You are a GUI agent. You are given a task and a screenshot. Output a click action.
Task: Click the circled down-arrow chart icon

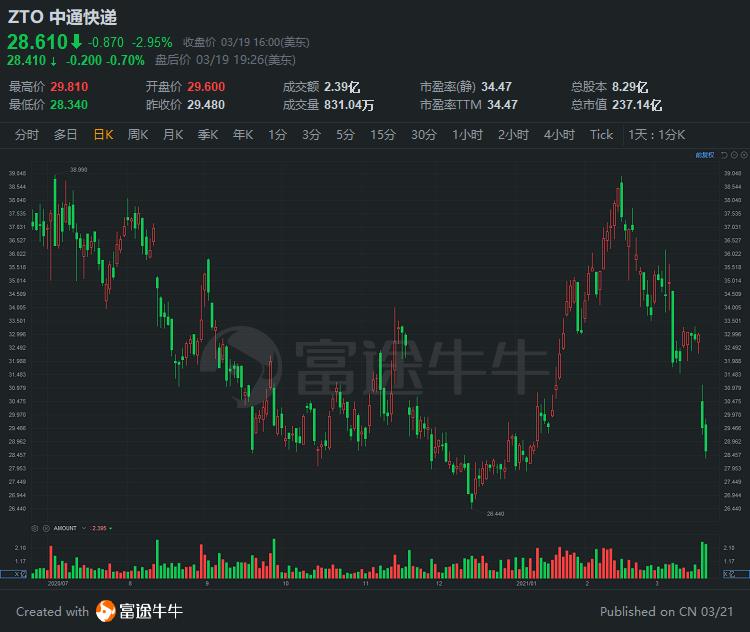point(734,155)
